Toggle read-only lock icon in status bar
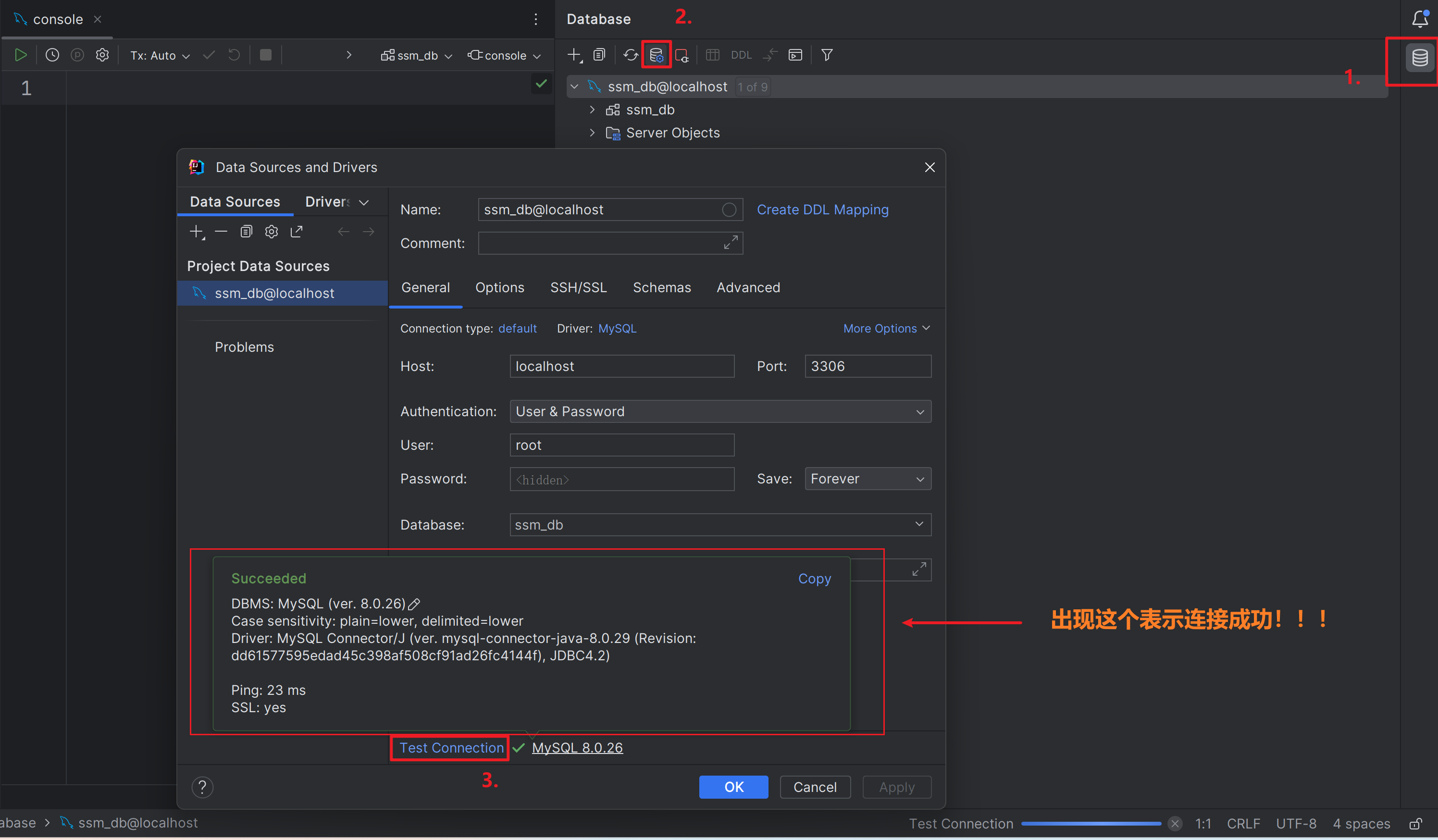The height and width of the screenshot is (840, 1438). [1415, 824]
